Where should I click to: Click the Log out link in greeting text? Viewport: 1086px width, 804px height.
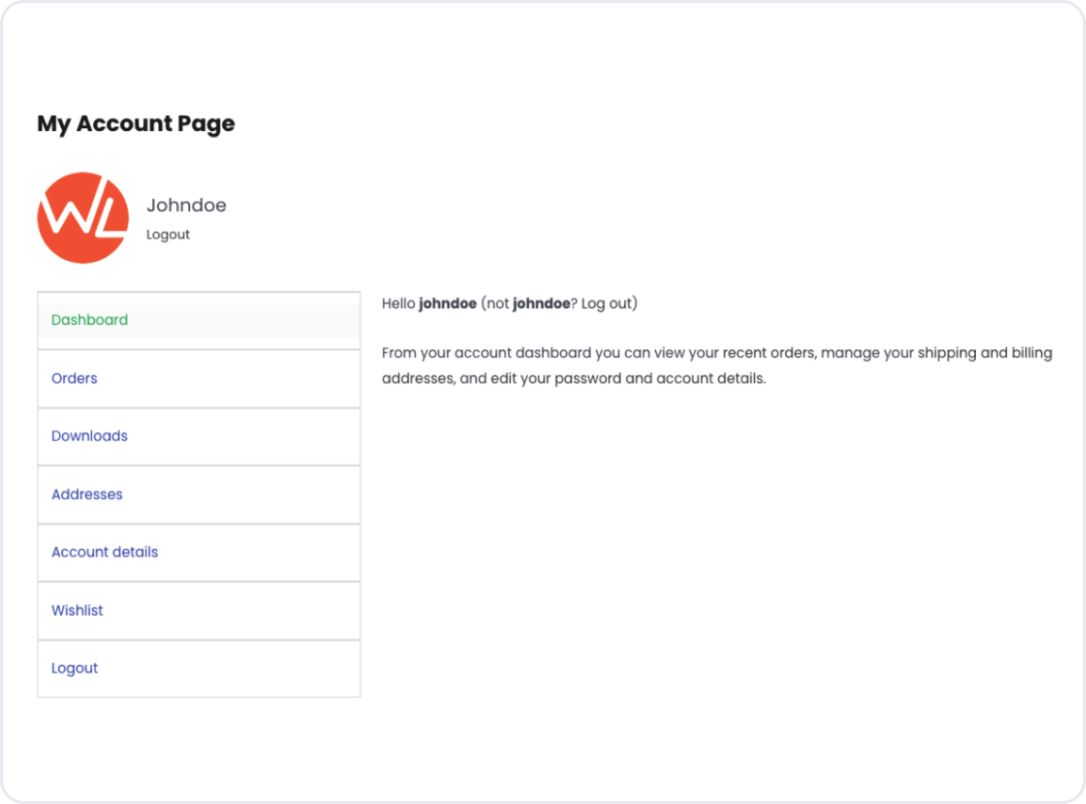[605, 302]
